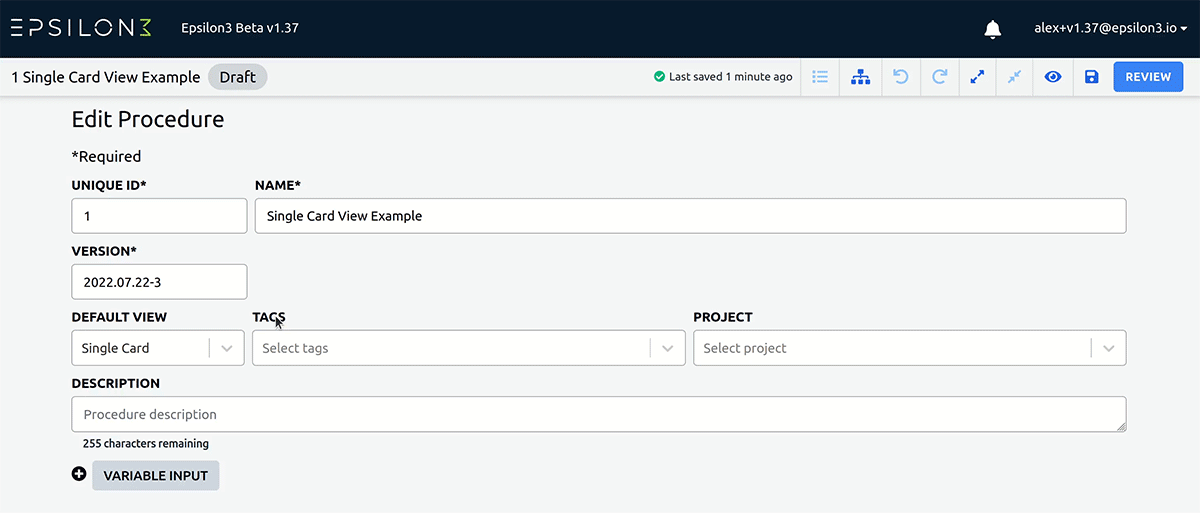The image size is (1200, 513).
Task: Open the list outline view icon
Action: click(820, 77)
